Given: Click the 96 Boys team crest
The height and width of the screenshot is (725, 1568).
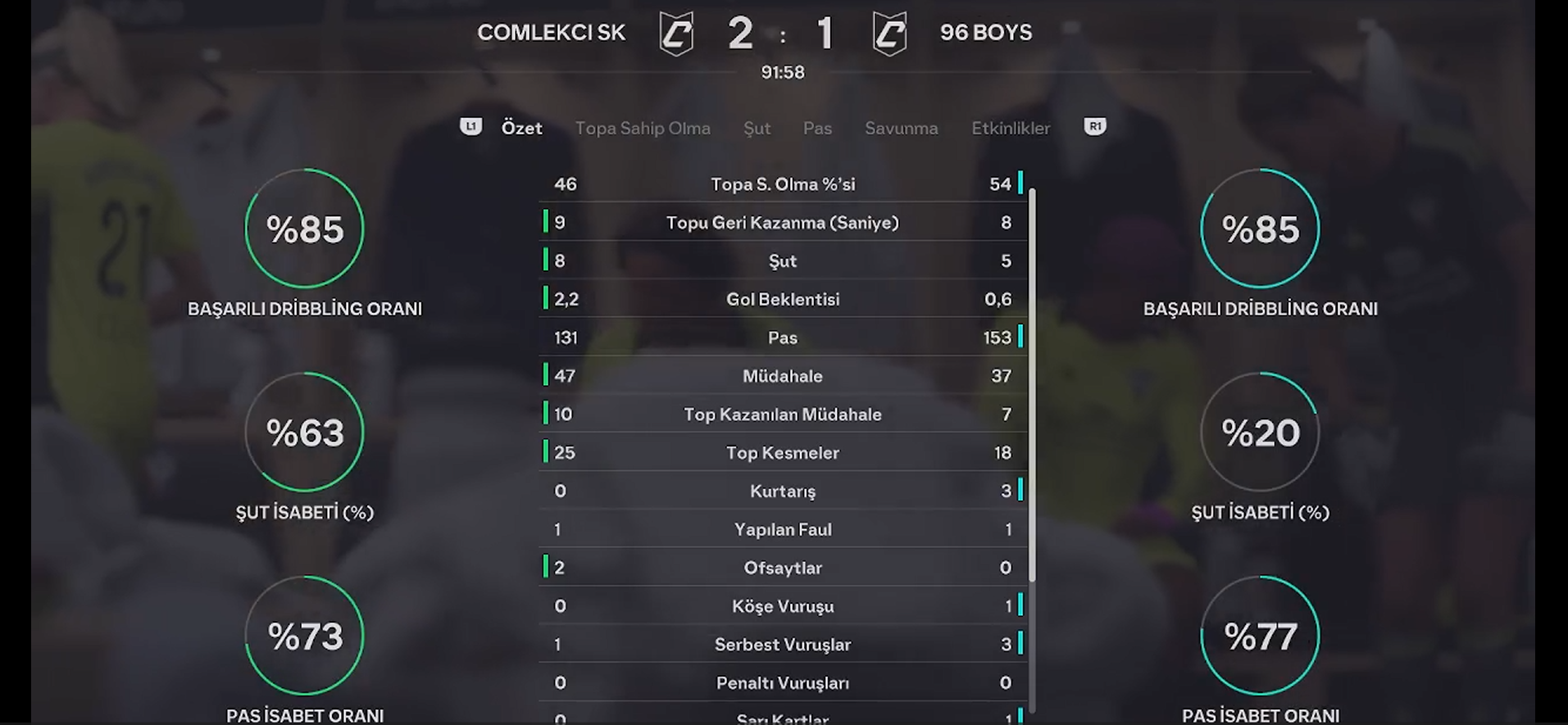Looking at the screenshot, I should tap(889, 34).
